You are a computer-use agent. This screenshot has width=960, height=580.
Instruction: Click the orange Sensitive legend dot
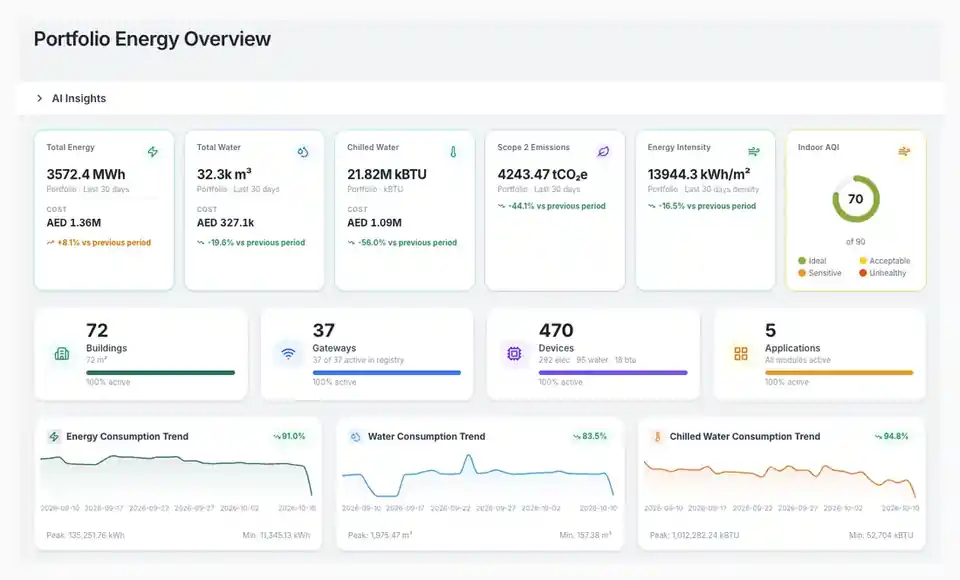(802, 273)
